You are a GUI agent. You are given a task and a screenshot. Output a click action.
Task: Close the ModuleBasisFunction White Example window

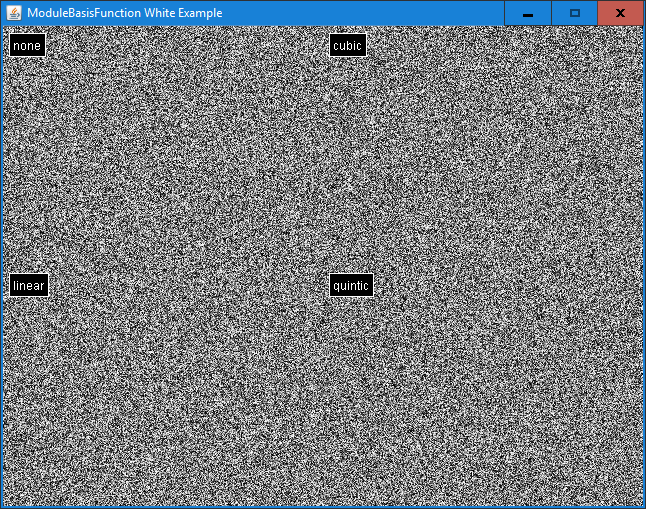620,13
